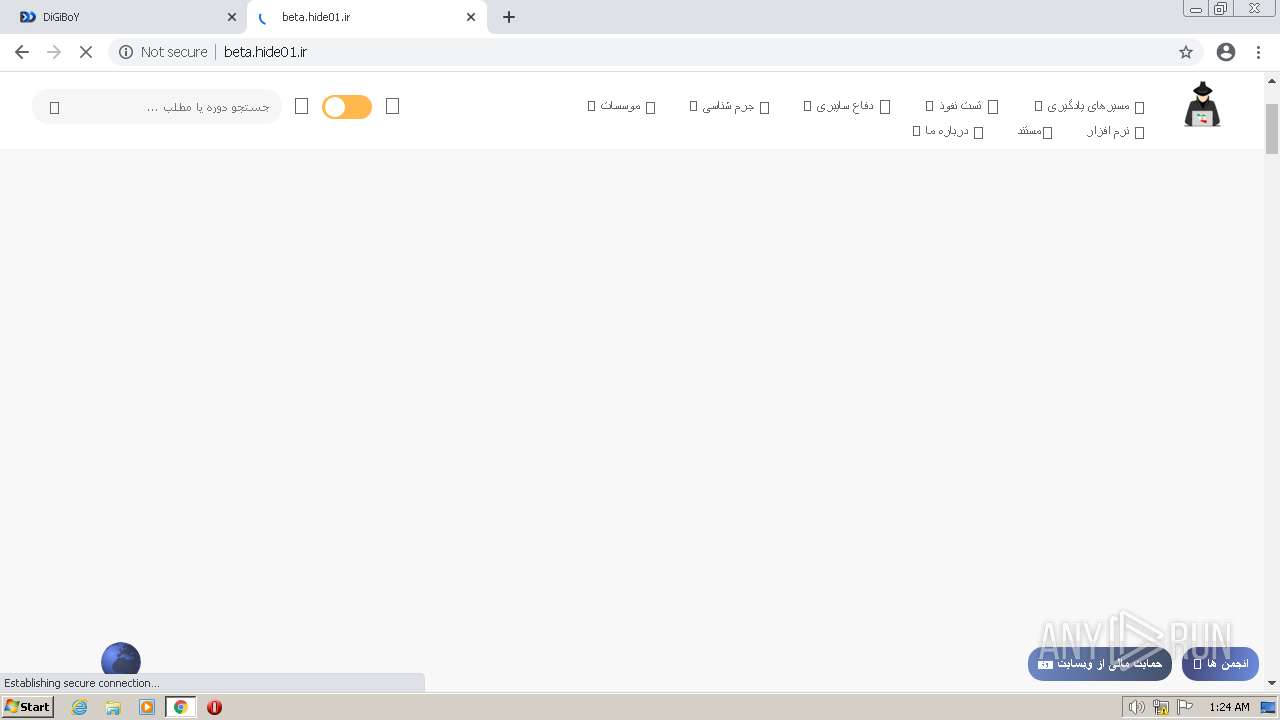This screenshot has height=720, width=1280.
Task: Open the Chrome profile avatar
Action: (x=1226, y=52)
